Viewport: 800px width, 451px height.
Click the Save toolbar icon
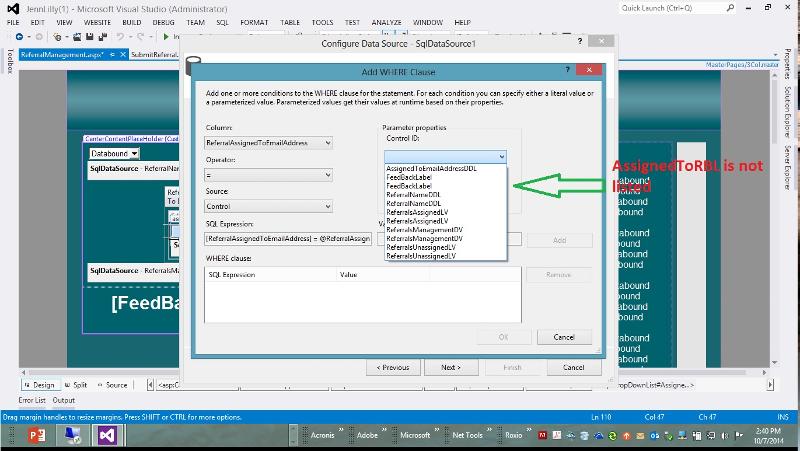click(89, 37)
